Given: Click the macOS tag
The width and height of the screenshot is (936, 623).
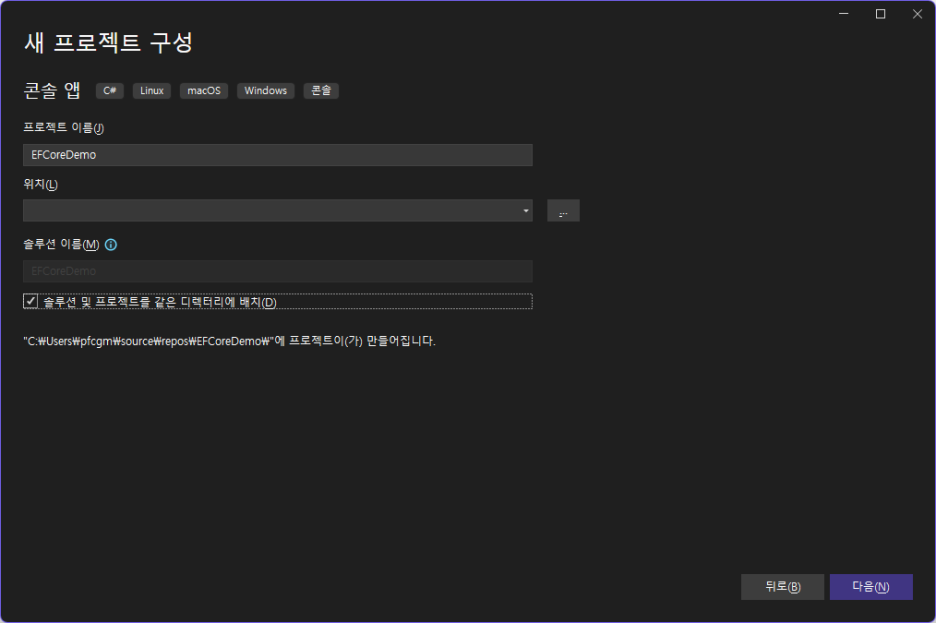Looking at the screenshot, I should click(x=204, y=91).
